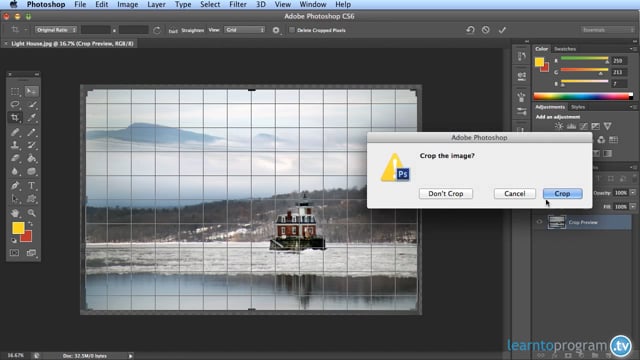Click the rotate crop box icon
Image resolution: width=640 pixels, height=360 pixels.
(x=157, y=30)
